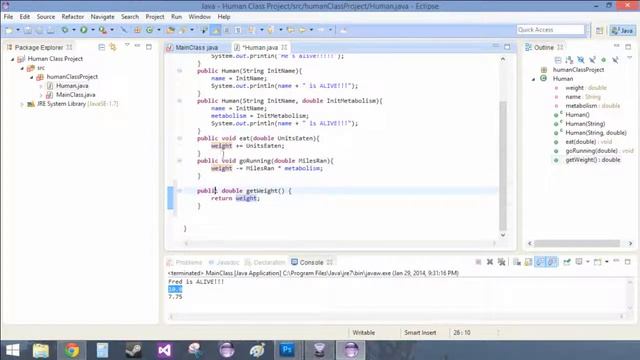Open Outline view menu triangle
640x360 pixels.
[x=629, y=59]
